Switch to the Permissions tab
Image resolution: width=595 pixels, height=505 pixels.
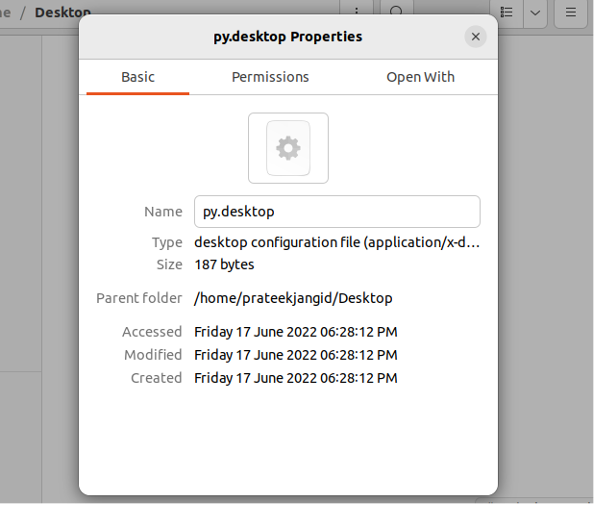coord(270,77)
